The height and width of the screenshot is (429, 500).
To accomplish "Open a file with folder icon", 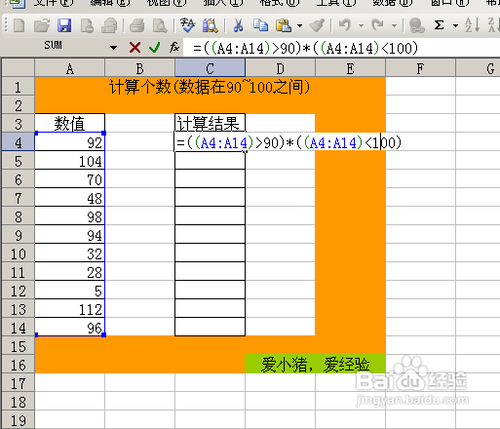I will [42, 26].
